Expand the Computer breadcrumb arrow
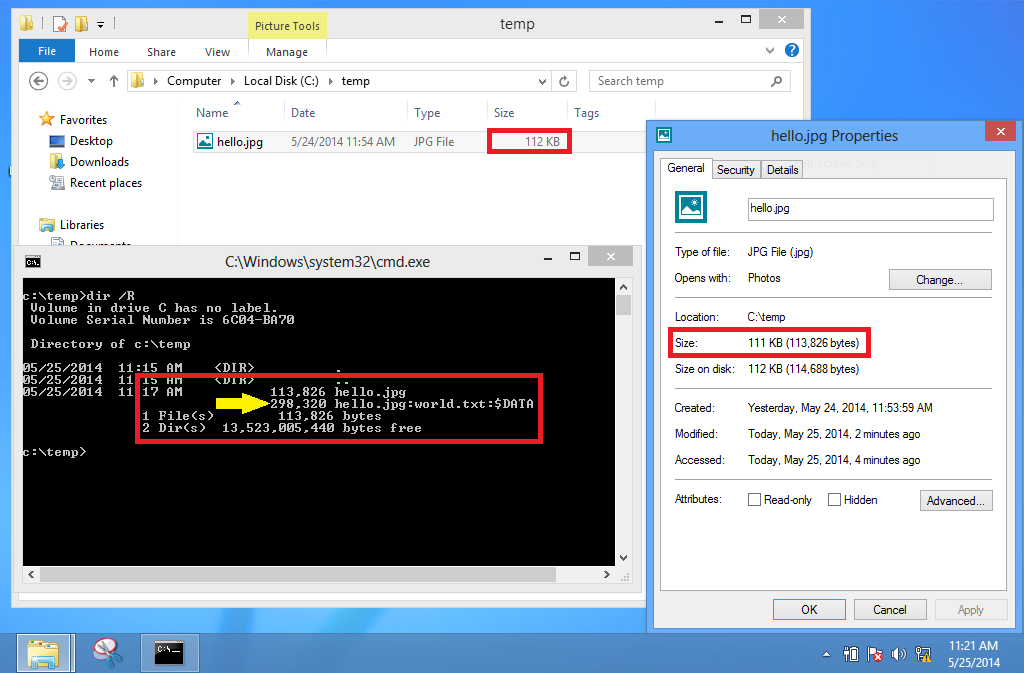 point(233,81)
